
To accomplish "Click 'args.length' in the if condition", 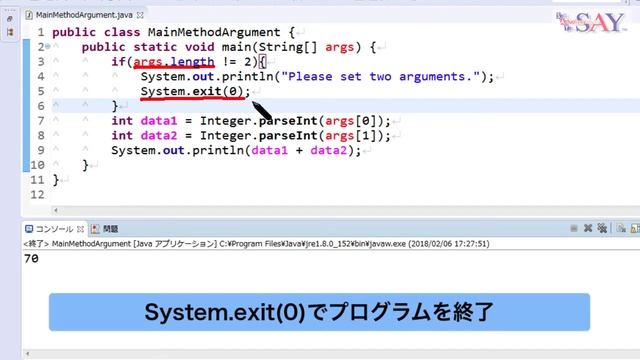I will [x=174, y=62].
